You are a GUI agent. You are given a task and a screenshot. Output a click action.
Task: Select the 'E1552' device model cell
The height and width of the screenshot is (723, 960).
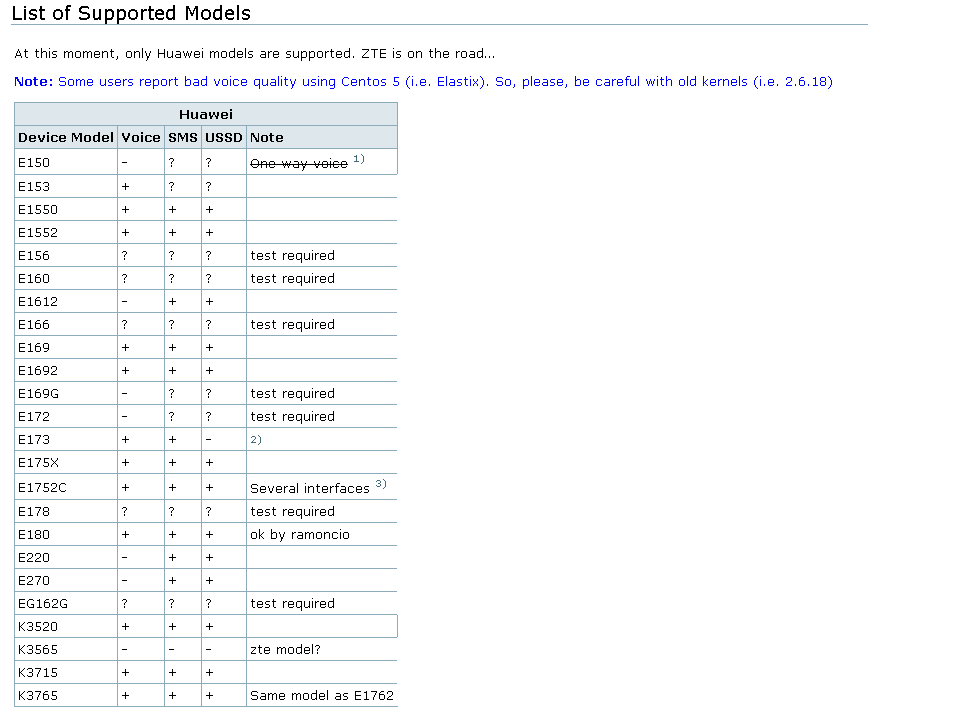pos(66,233)
